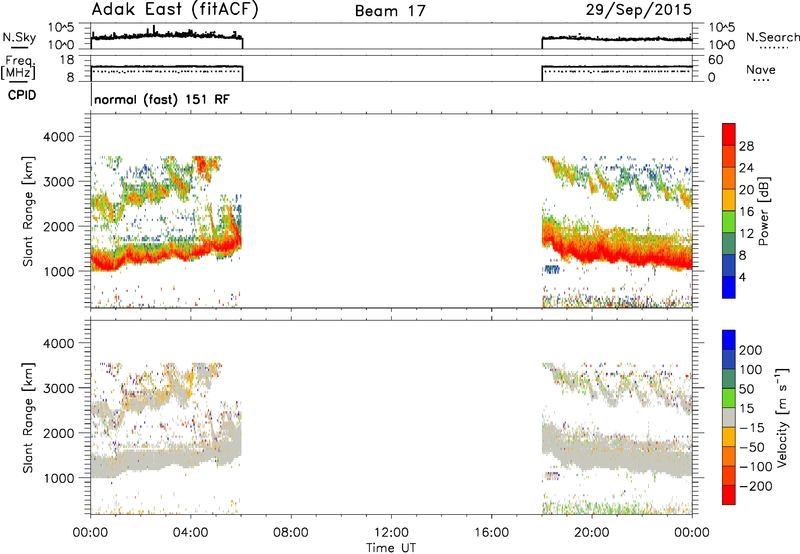Click the "3000" tick of the power panel
The image size is (800, 554).
click(58, 182)
